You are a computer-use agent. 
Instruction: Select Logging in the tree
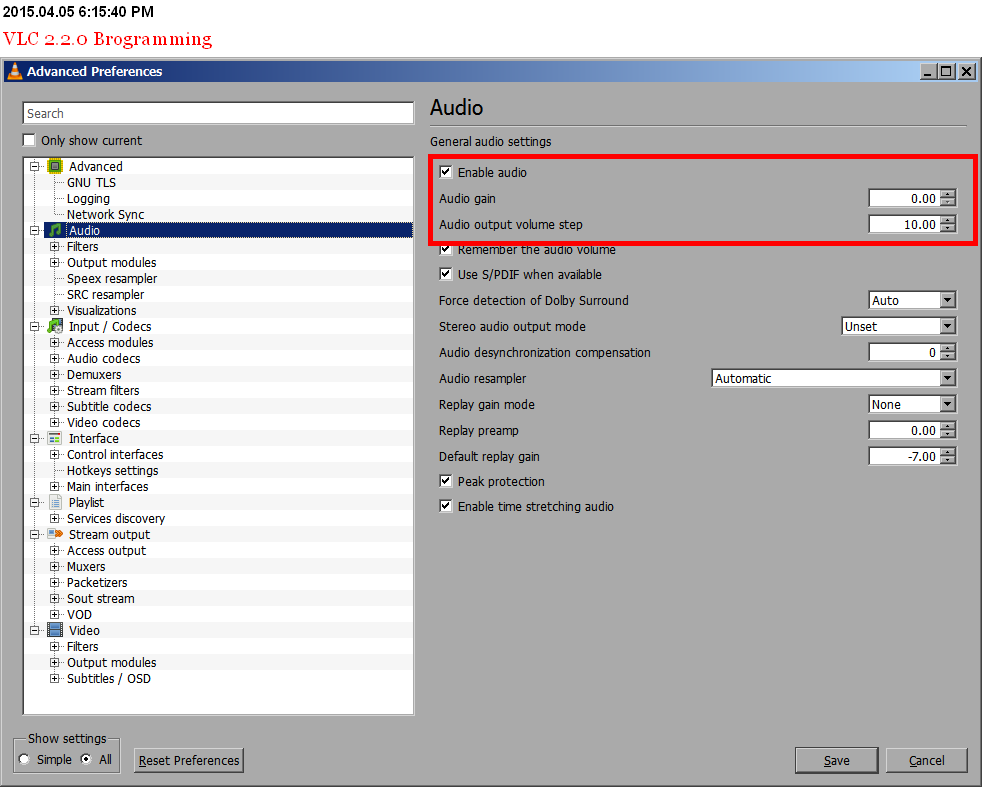click(x=88, y=198)
